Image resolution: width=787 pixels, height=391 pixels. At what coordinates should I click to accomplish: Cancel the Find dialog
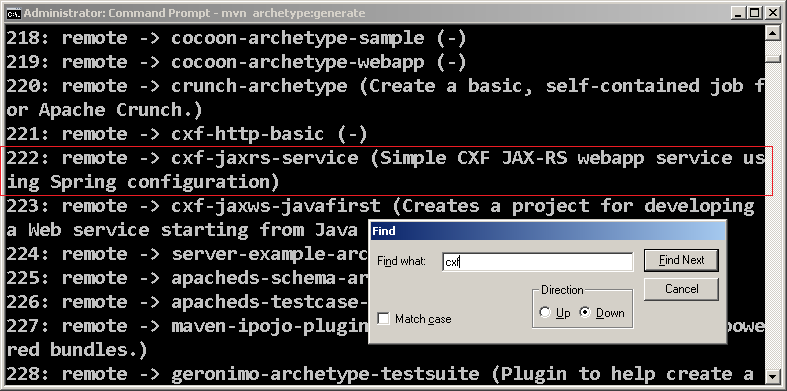681,289
